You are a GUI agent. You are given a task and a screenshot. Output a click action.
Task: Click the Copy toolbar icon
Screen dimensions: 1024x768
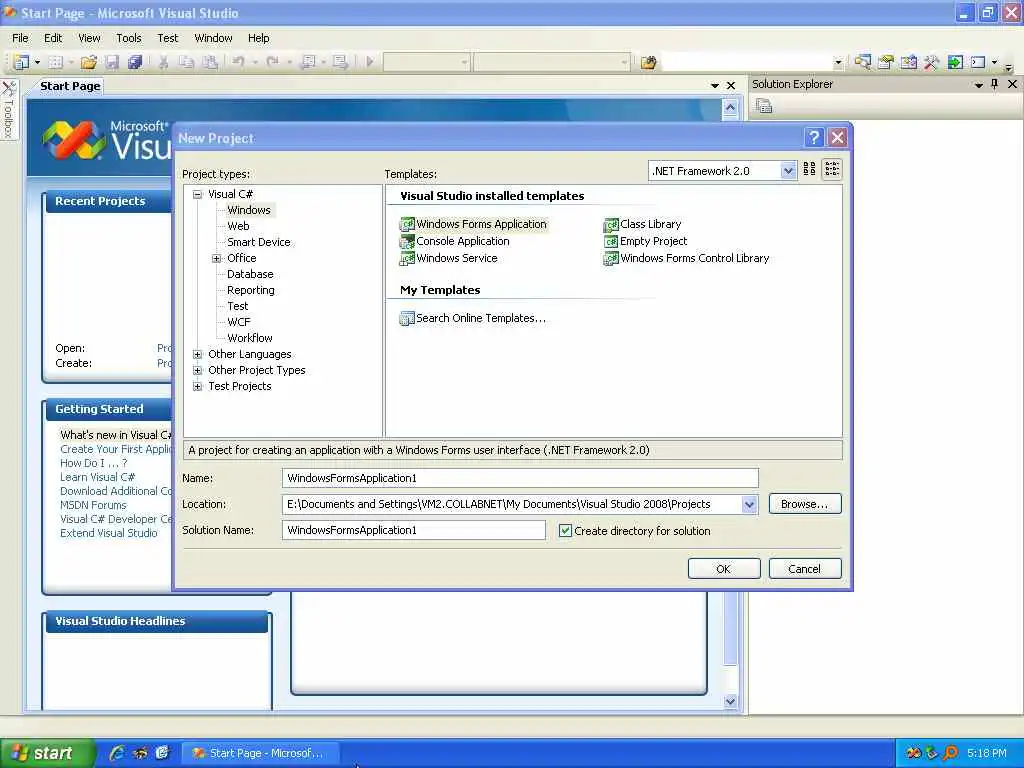click(x=186, y=62)
